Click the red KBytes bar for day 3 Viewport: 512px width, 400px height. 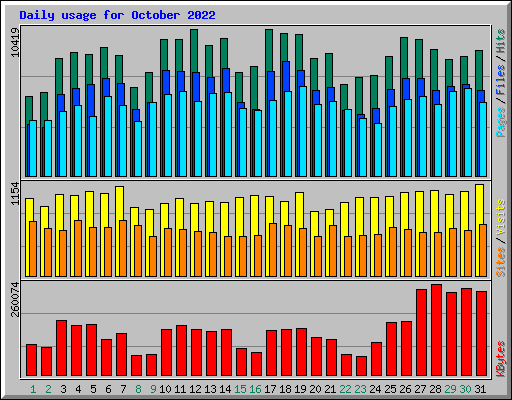click(x=61, y=348)
